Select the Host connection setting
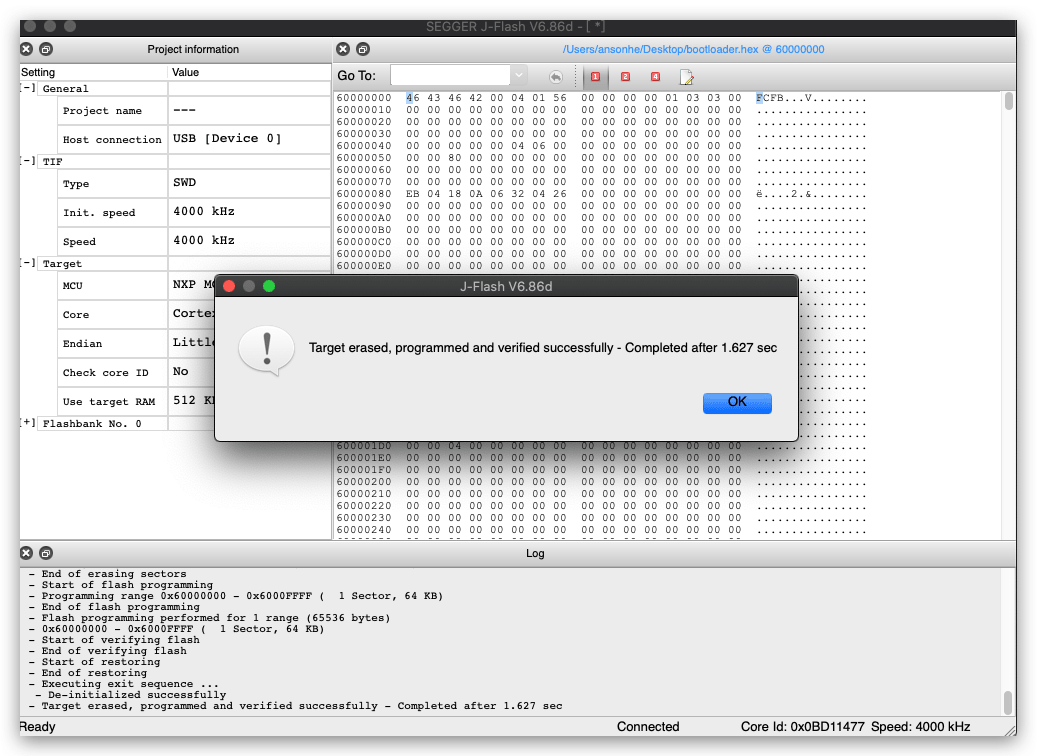This screenshot has width=1037, height=756. 112,140
